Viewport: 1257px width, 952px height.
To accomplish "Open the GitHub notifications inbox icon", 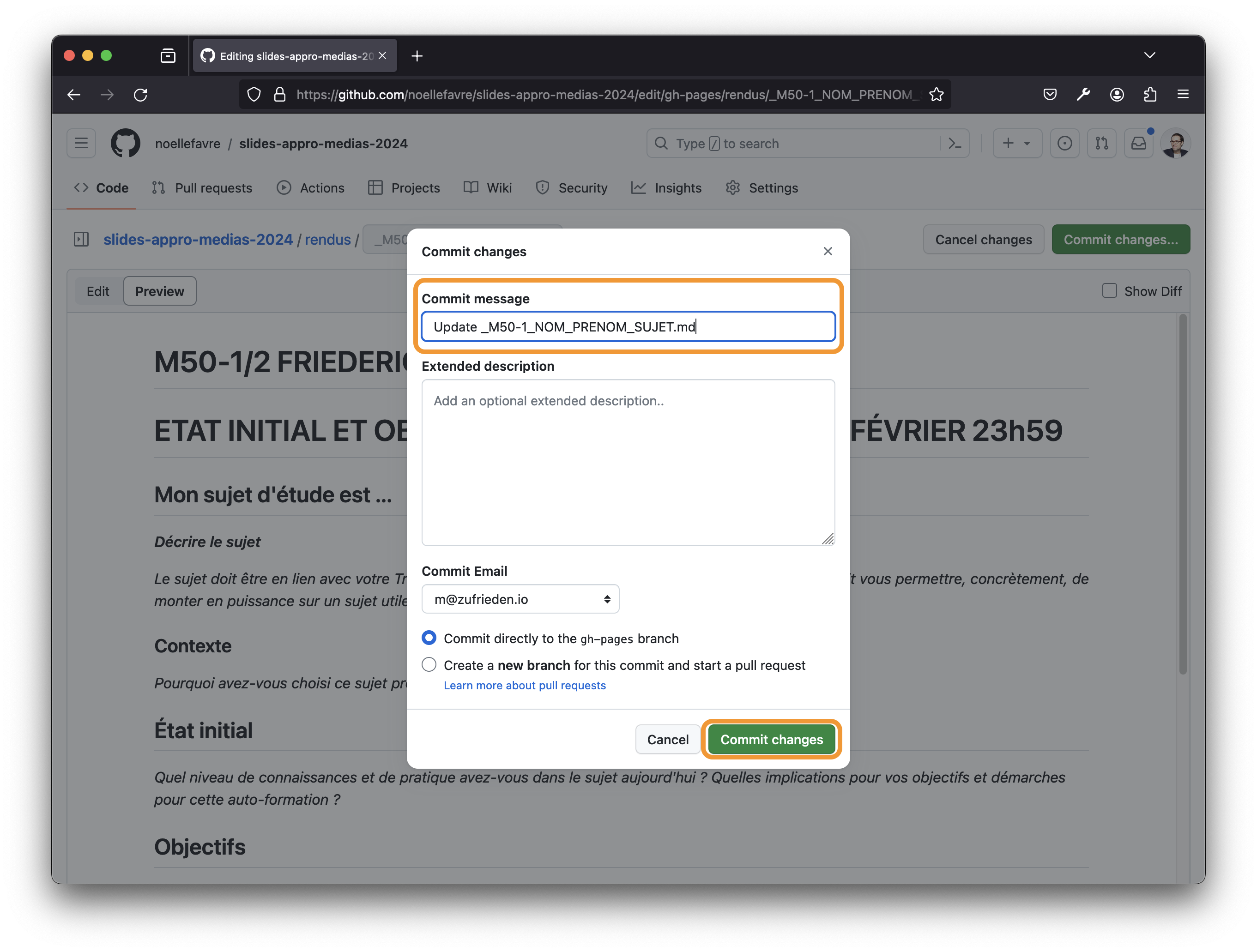I will (x=1138, y=143).
